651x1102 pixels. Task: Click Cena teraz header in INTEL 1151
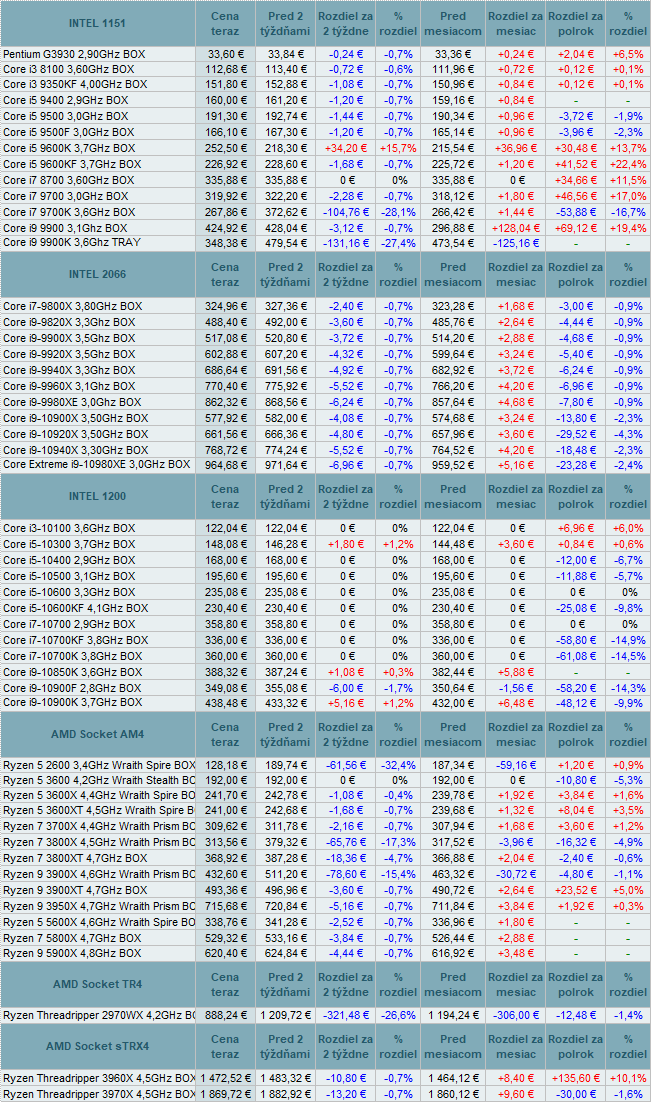point(225,23)
